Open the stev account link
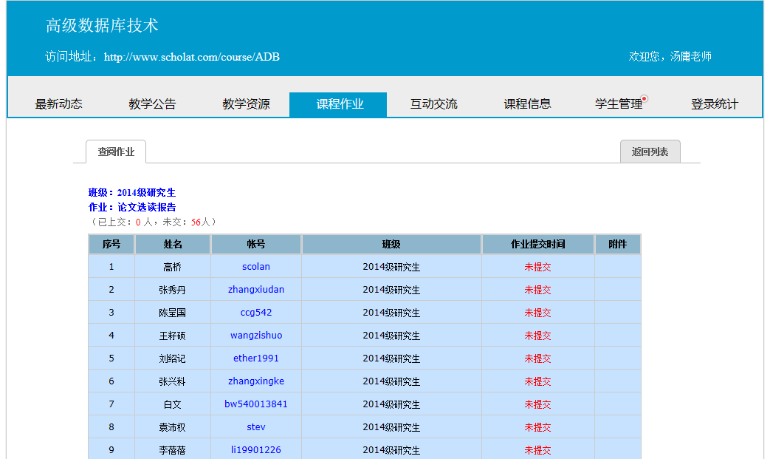 click(x=256, y=427)
